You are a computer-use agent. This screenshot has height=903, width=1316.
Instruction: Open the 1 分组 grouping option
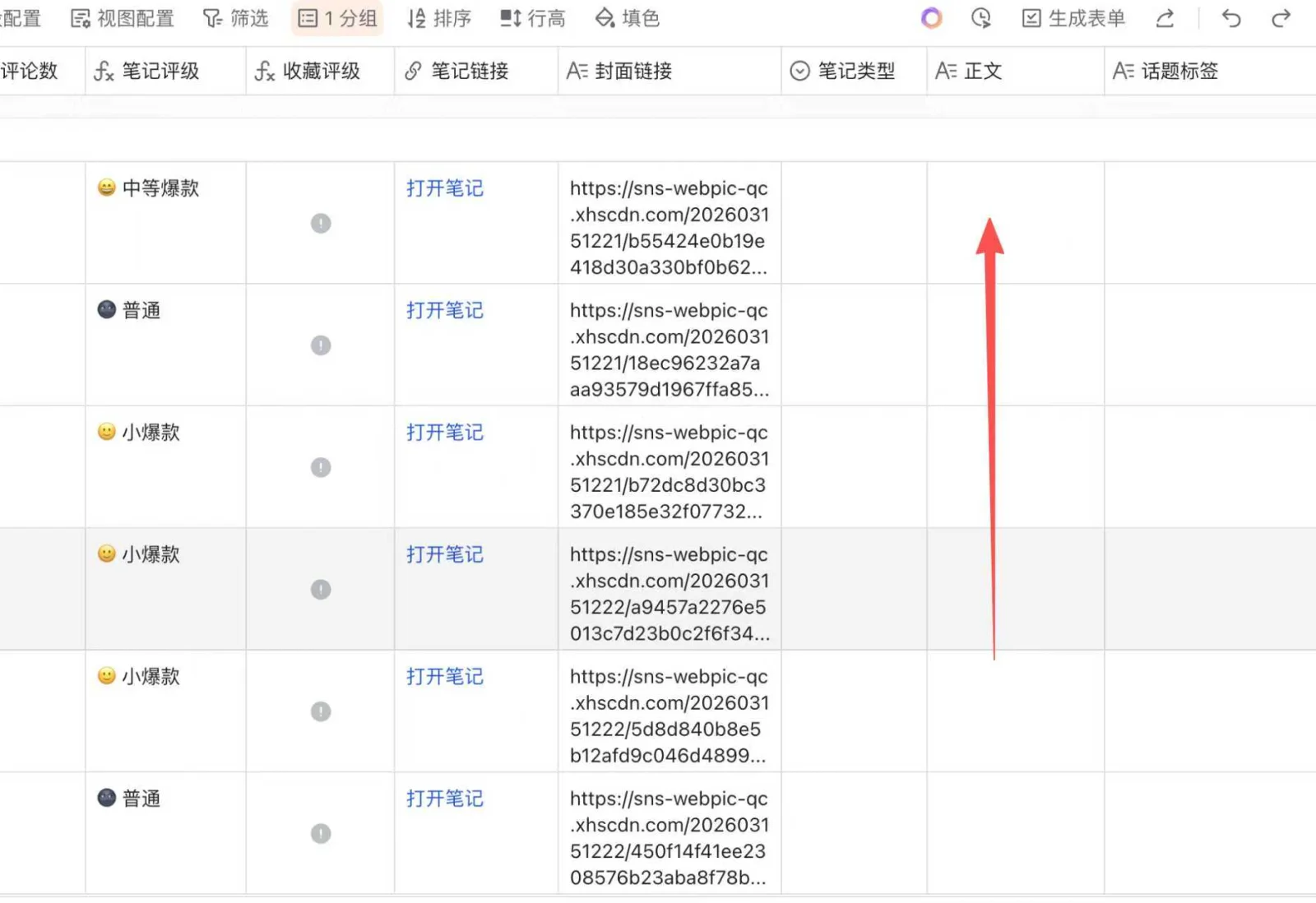click(337, 18)
